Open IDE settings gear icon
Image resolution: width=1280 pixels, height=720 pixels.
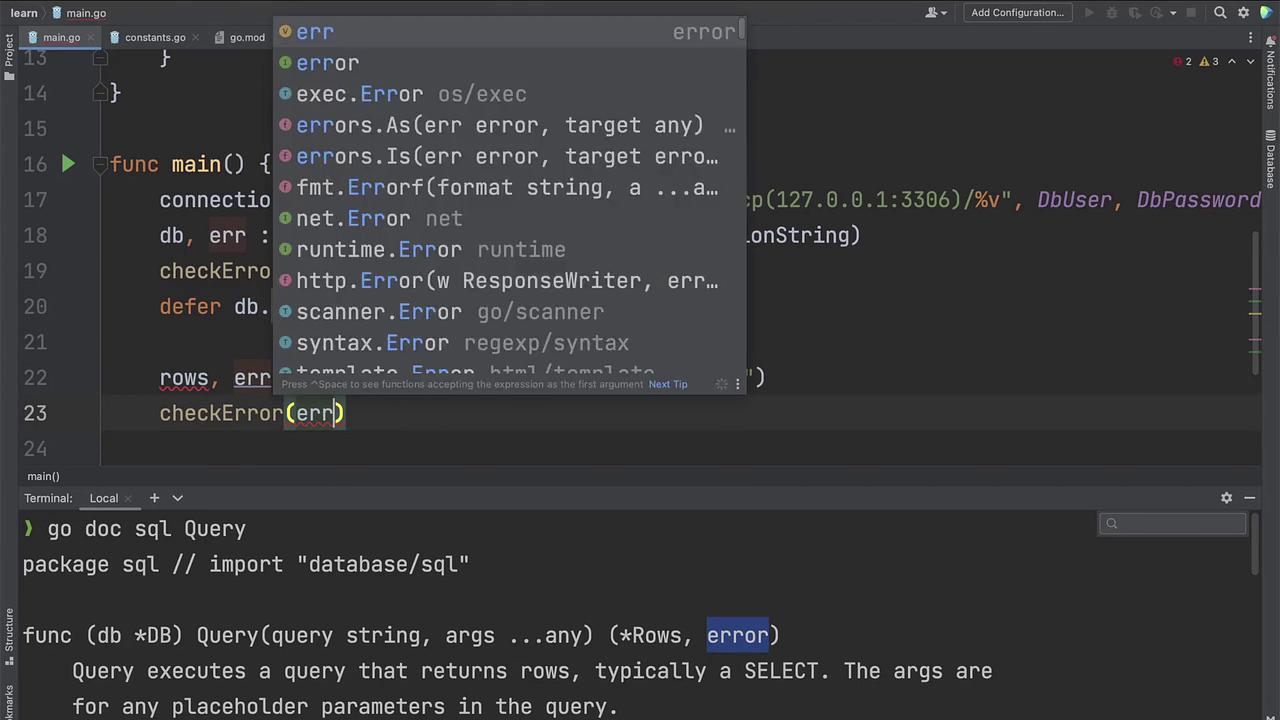tap(1244, 13)
